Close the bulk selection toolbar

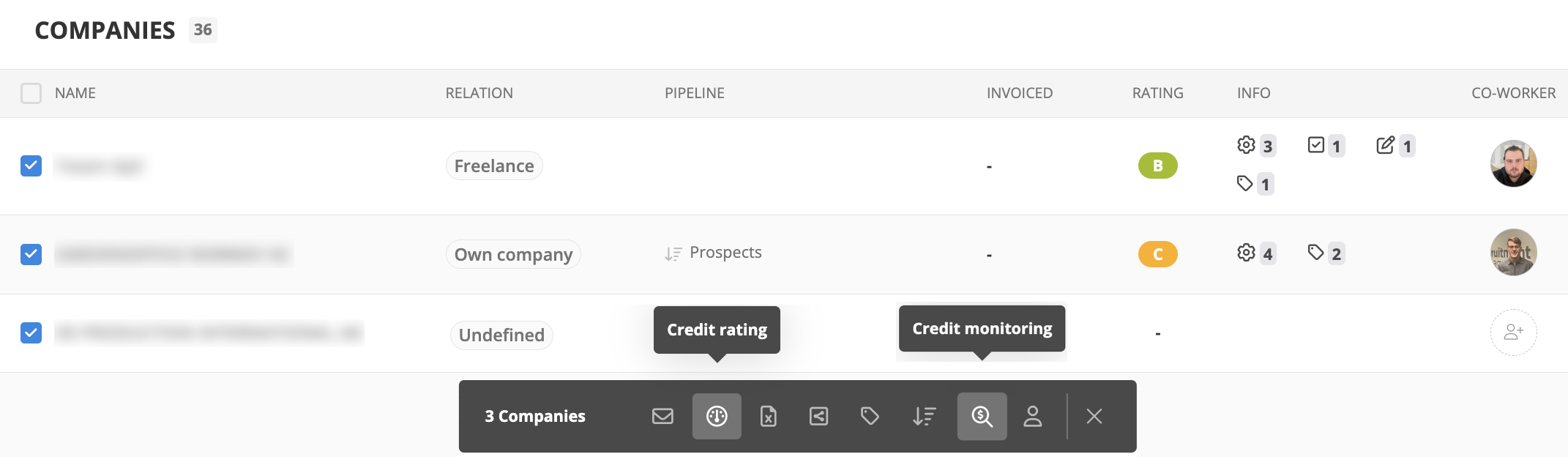click(x=1094, y=416)
